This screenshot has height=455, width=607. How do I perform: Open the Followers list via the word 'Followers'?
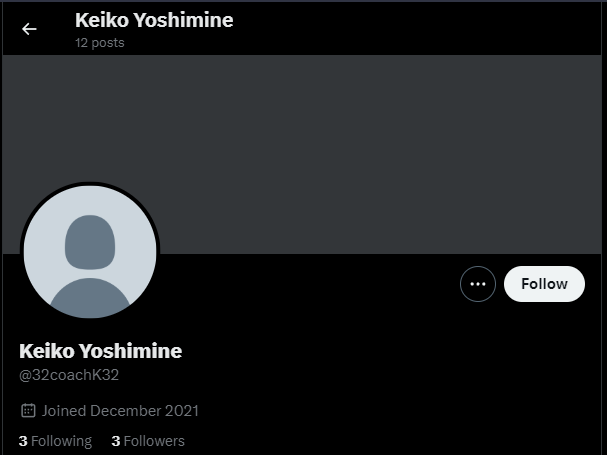coord(154,441)
